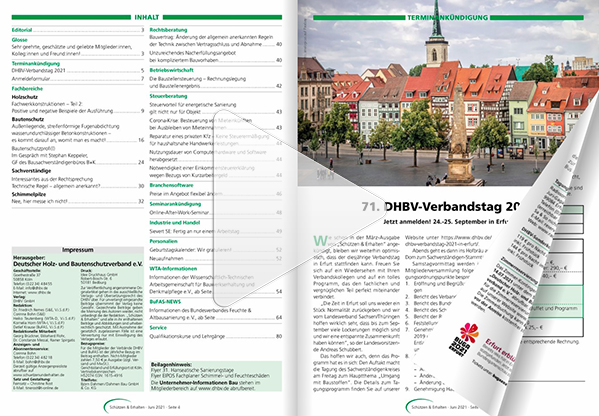599x416 pixels.
Task: Open the Online-After-Work-Seminar entry
Action: coord(215,212)
